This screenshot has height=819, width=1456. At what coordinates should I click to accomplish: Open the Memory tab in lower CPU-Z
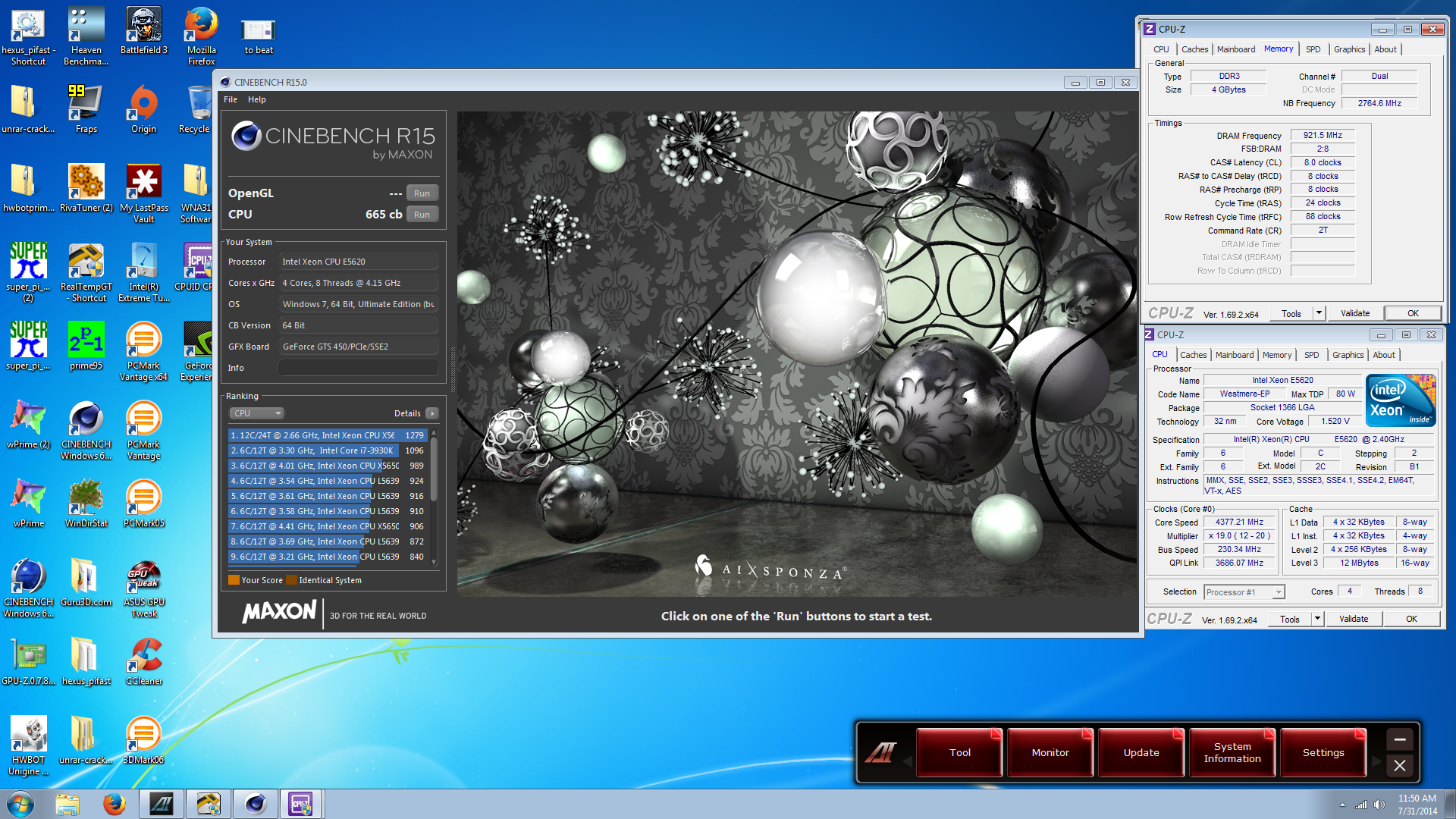(x=1276, y=355)
